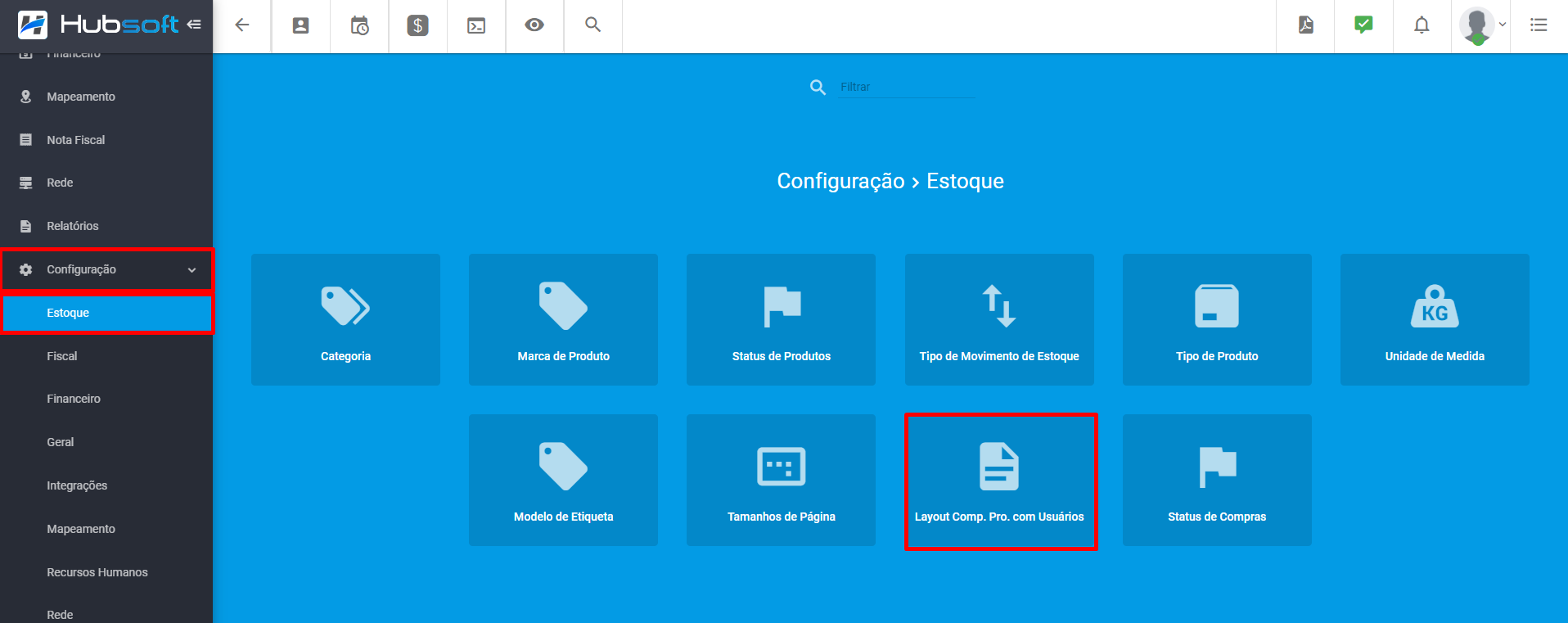Click the eye visibility icon in toolbar
Viewport: 1568px width, 623px height.
[x=534, y=25]
